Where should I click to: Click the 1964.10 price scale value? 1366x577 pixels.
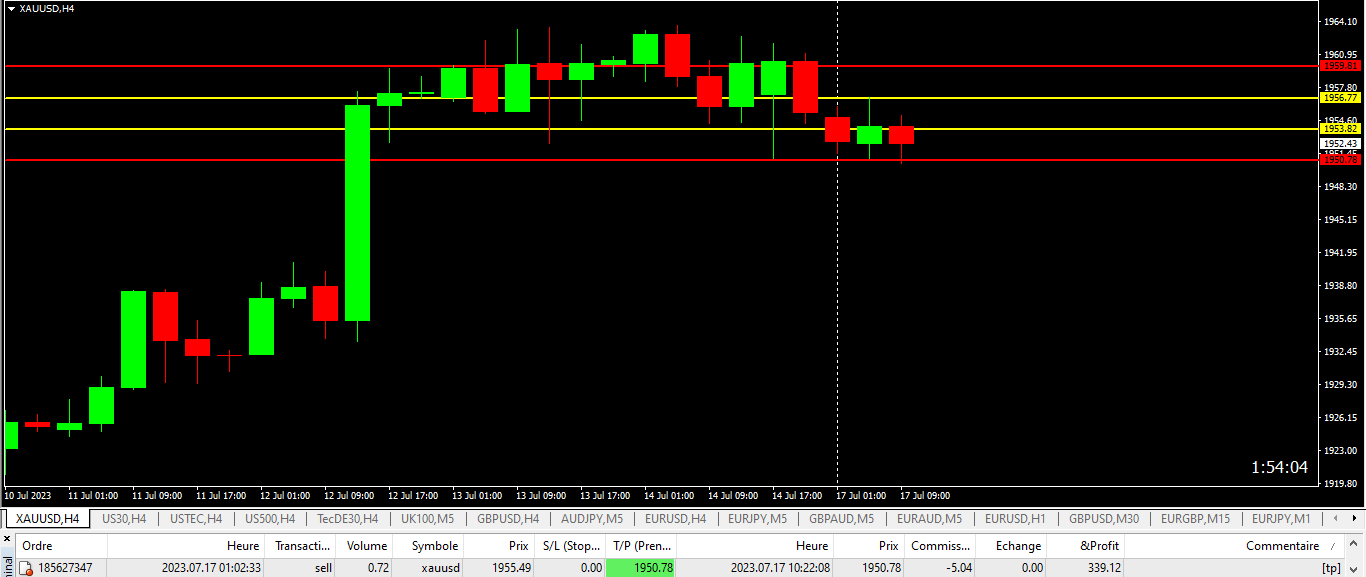click(1340, 21)
